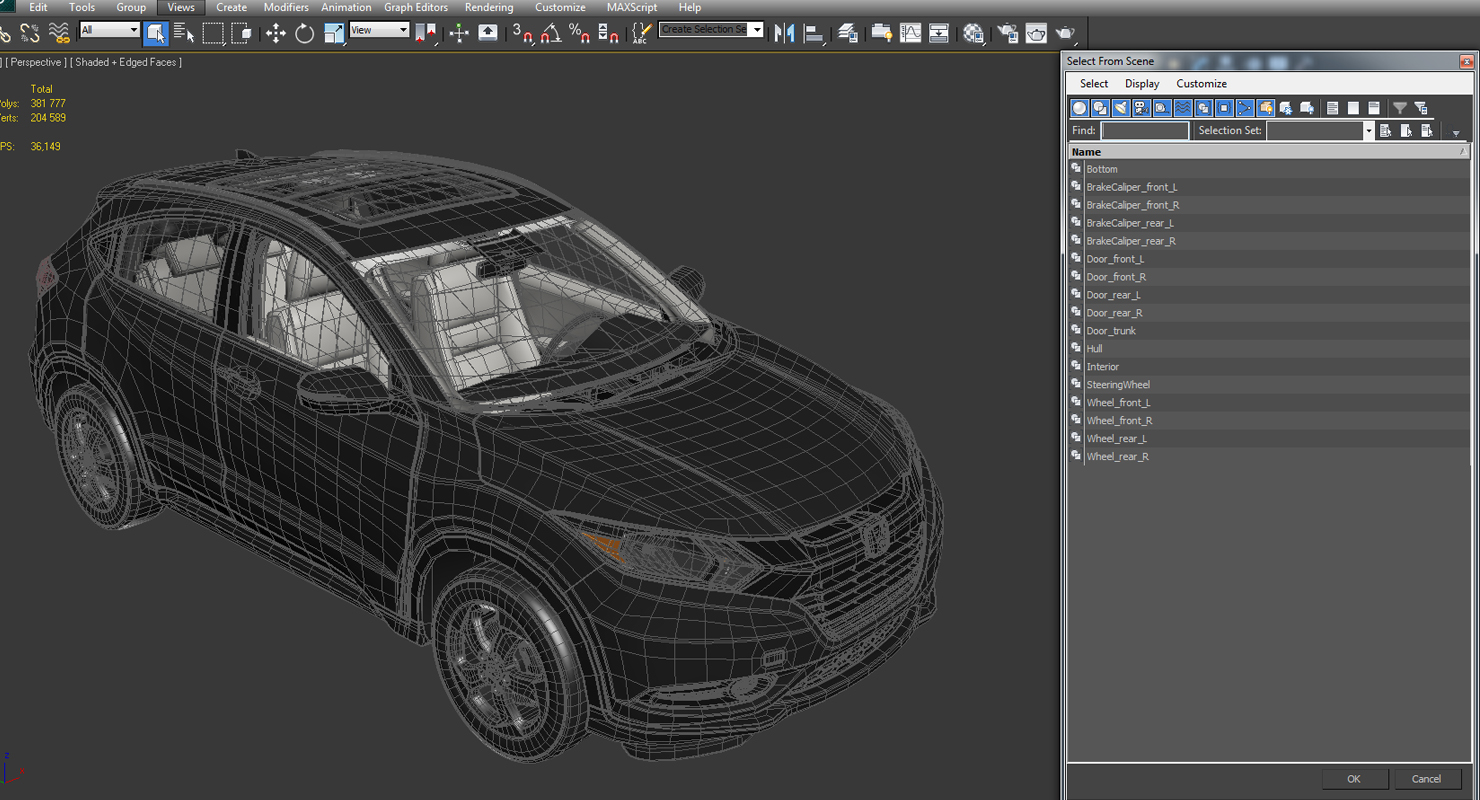The width and height of the screenshot is (1480, 800).
Task: Open the Modifiers menu
Action: point(286,7)
